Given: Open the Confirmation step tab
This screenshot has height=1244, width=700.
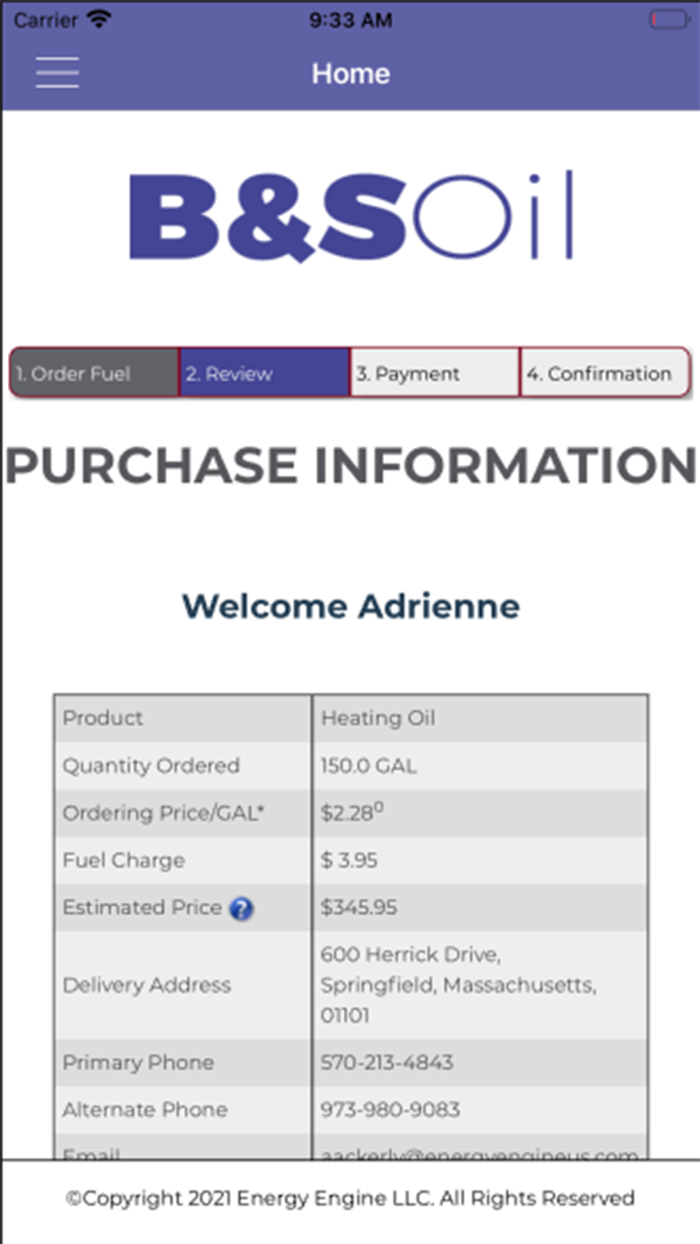Looking at the screenshot, I should coord(604,374).
